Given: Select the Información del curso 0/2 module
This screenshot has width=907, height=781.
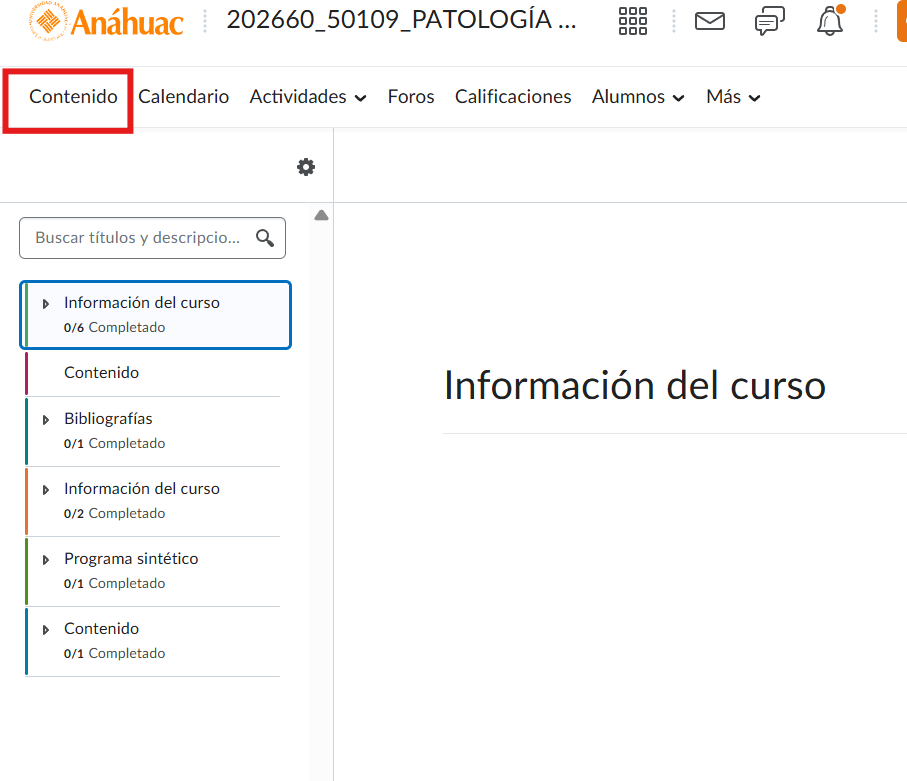Looking at the screenshot, I should click(153, 502).
